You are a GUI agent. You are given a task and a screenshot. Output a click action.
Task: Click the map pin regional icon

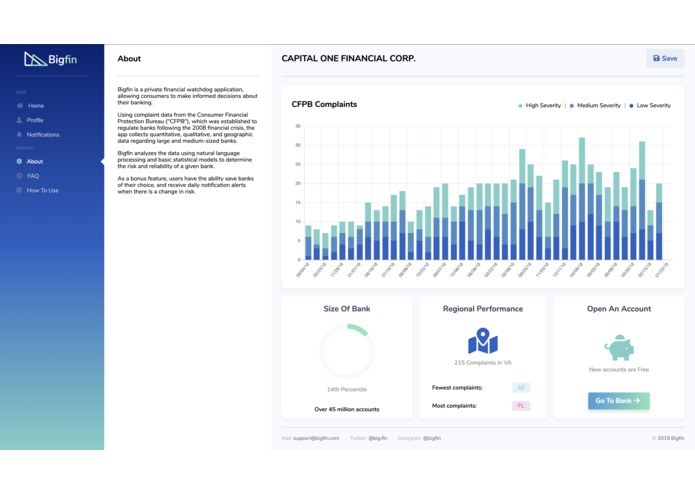click(x=483, y=341)
